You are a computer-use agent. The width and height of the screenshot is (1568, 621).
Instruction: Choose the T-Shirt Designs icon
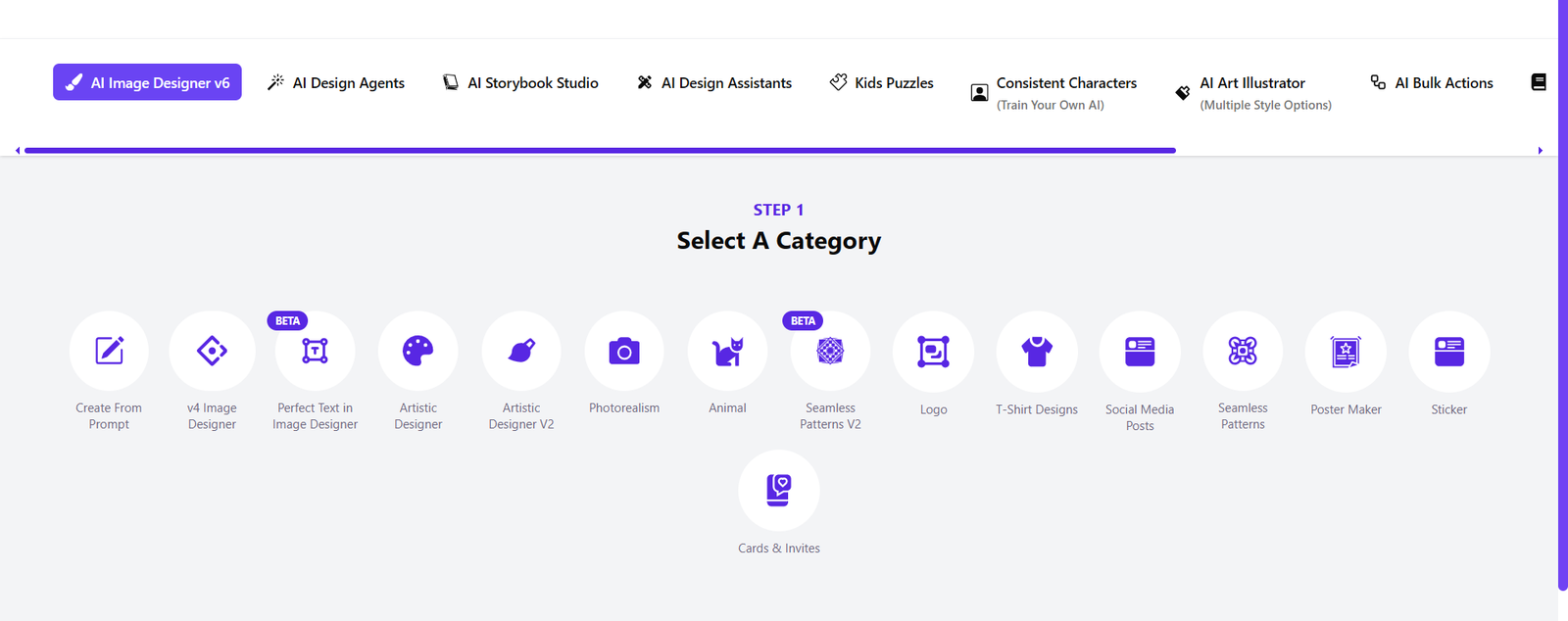point(1037,352)
